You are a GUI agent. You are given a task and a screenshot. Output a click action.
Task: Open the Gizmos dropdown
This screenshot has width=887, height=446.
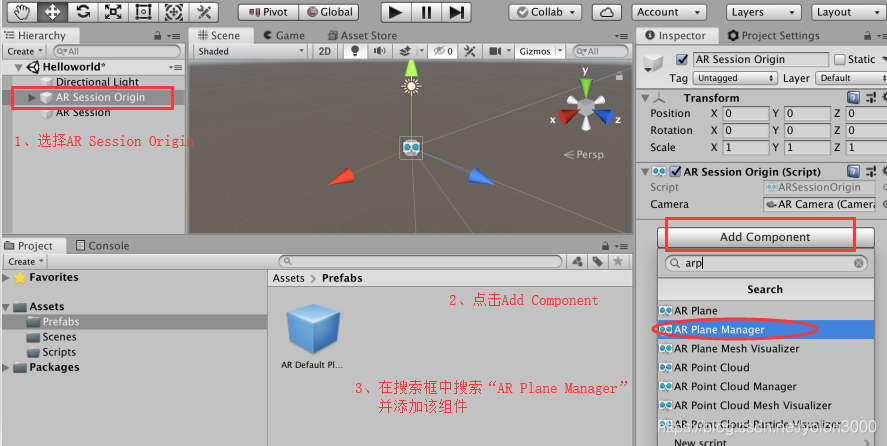[x=540, y=51]
